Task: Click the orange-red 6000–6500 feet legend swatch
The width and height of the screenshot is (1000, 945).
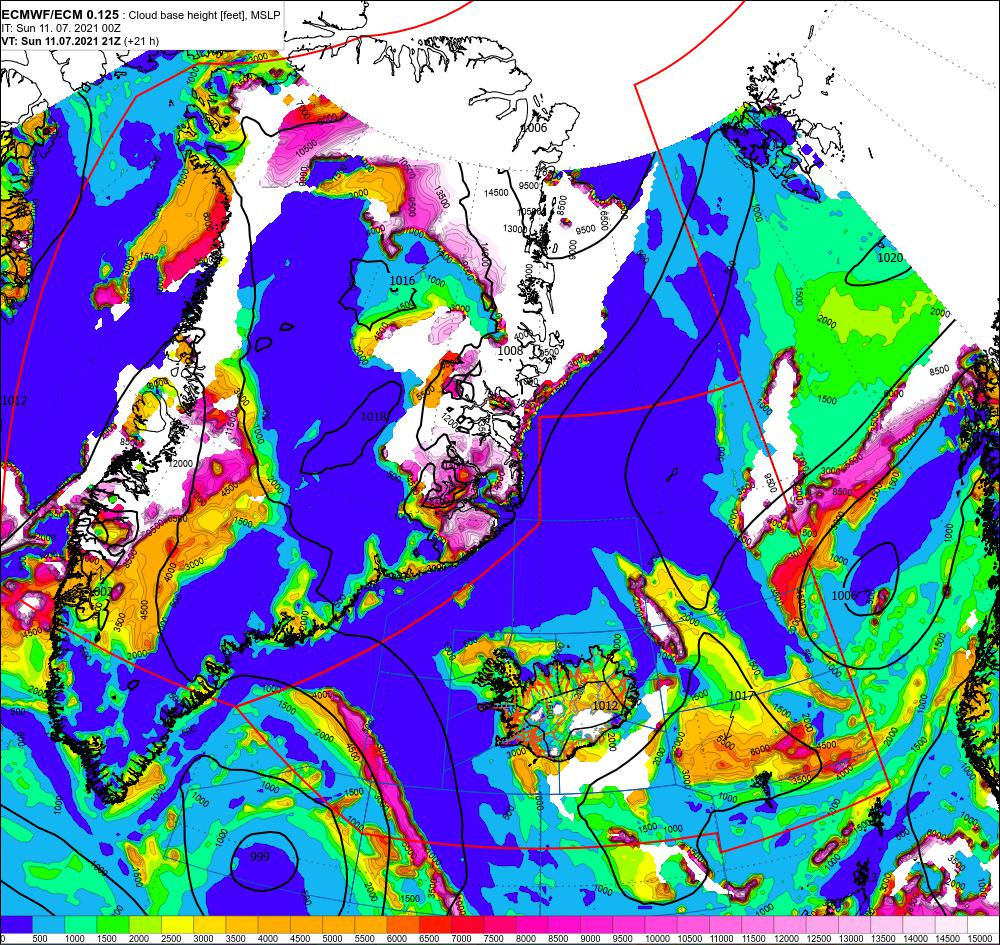Action: pyautogui.click(x=403, y=924)
